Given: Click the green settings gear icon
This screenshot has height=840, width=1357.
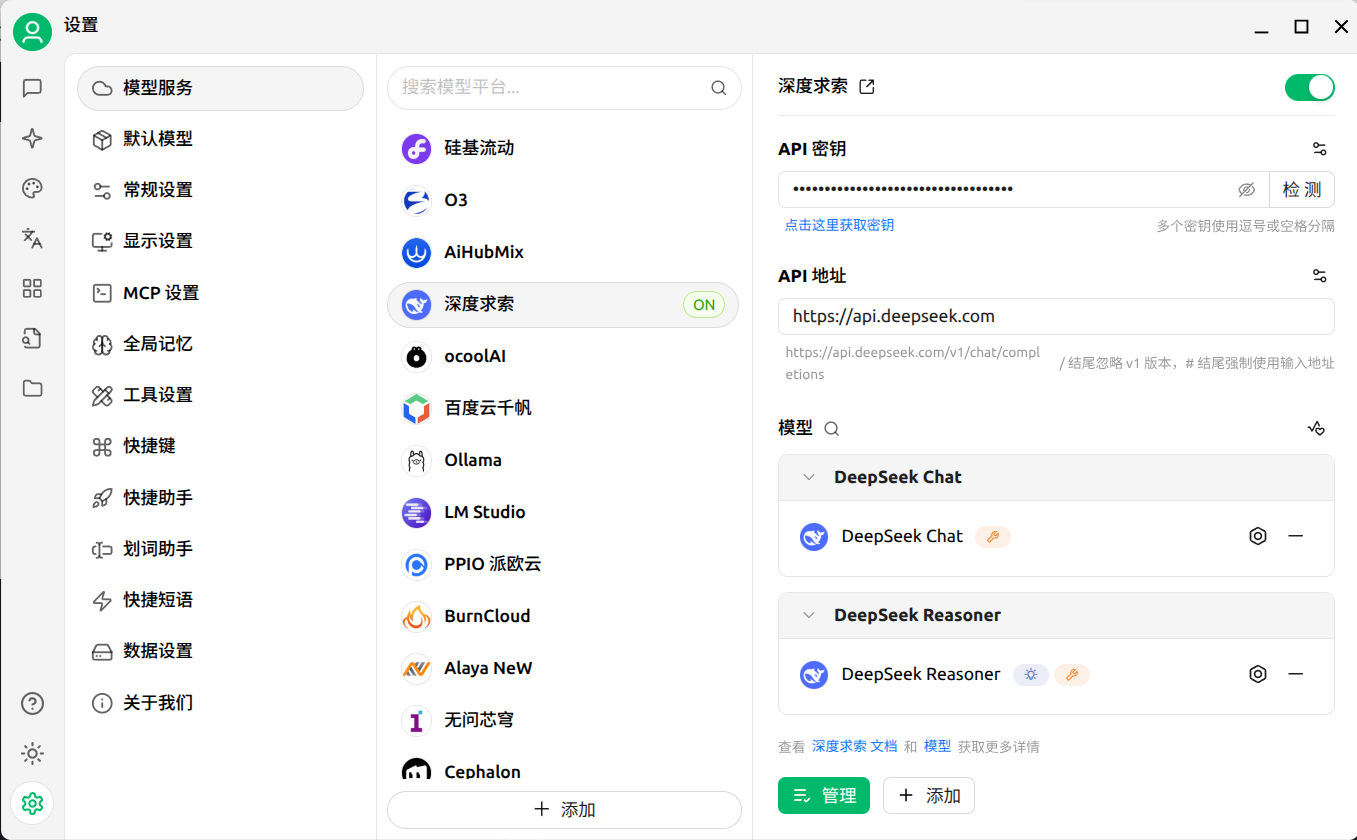Looking at the screenshot, I should coord(32,803).
